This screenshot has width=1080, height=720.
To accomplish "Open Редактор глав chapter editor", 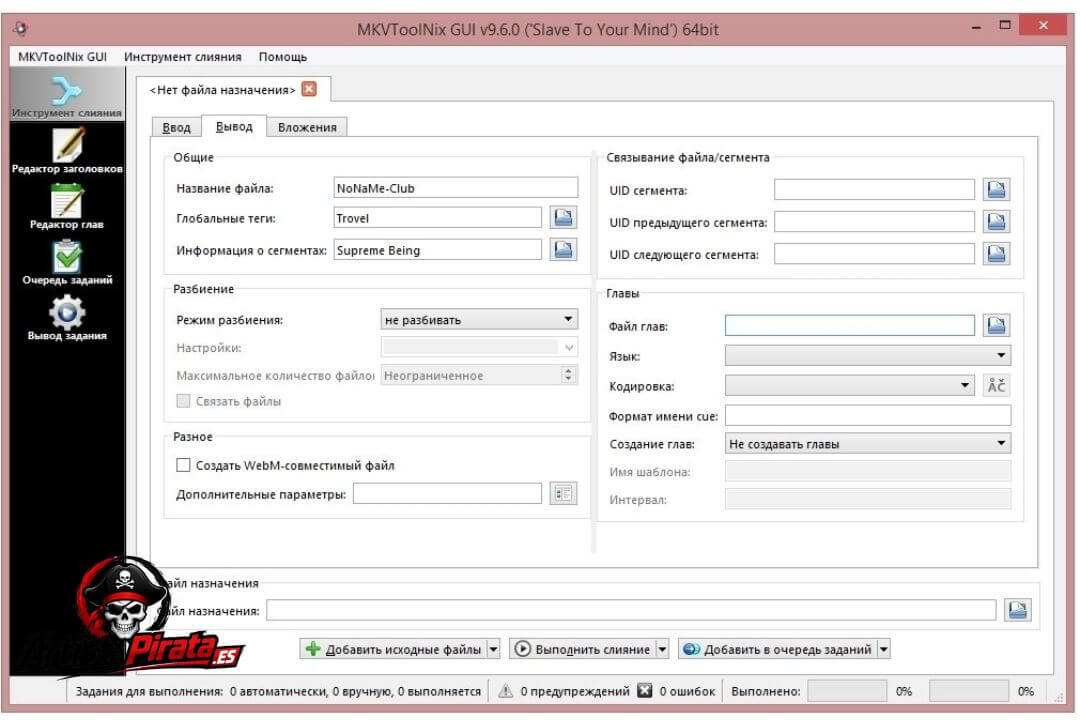I will pyautogui.click(x=67, y=206).
